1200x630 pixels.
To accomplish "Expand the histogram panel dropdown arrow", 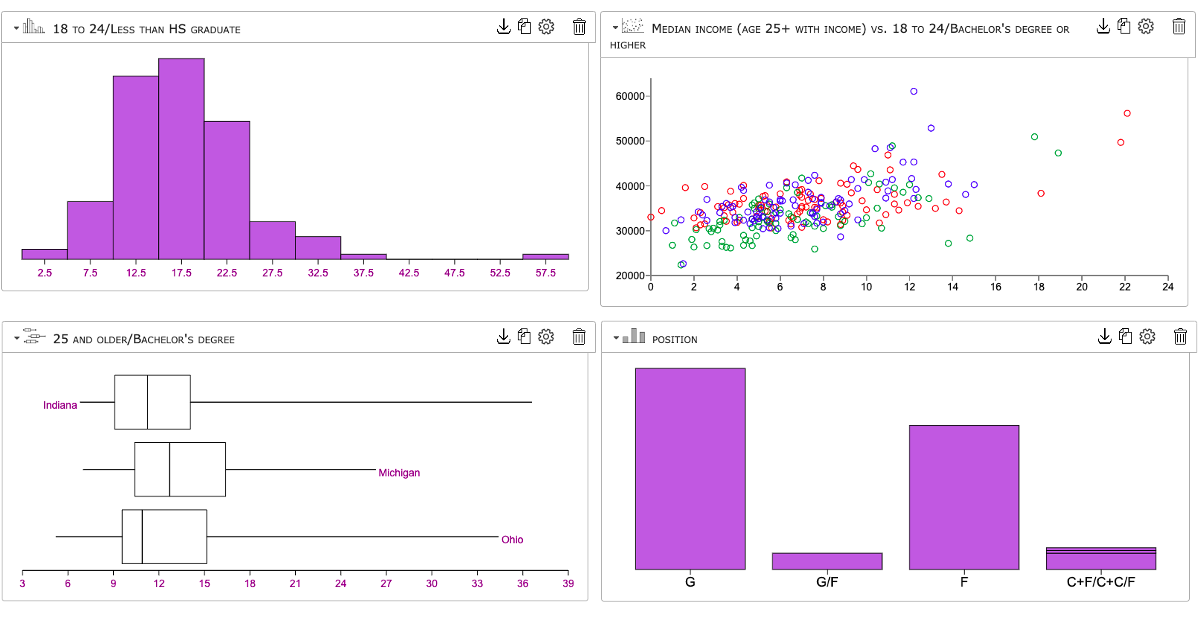I will point(14,27).
